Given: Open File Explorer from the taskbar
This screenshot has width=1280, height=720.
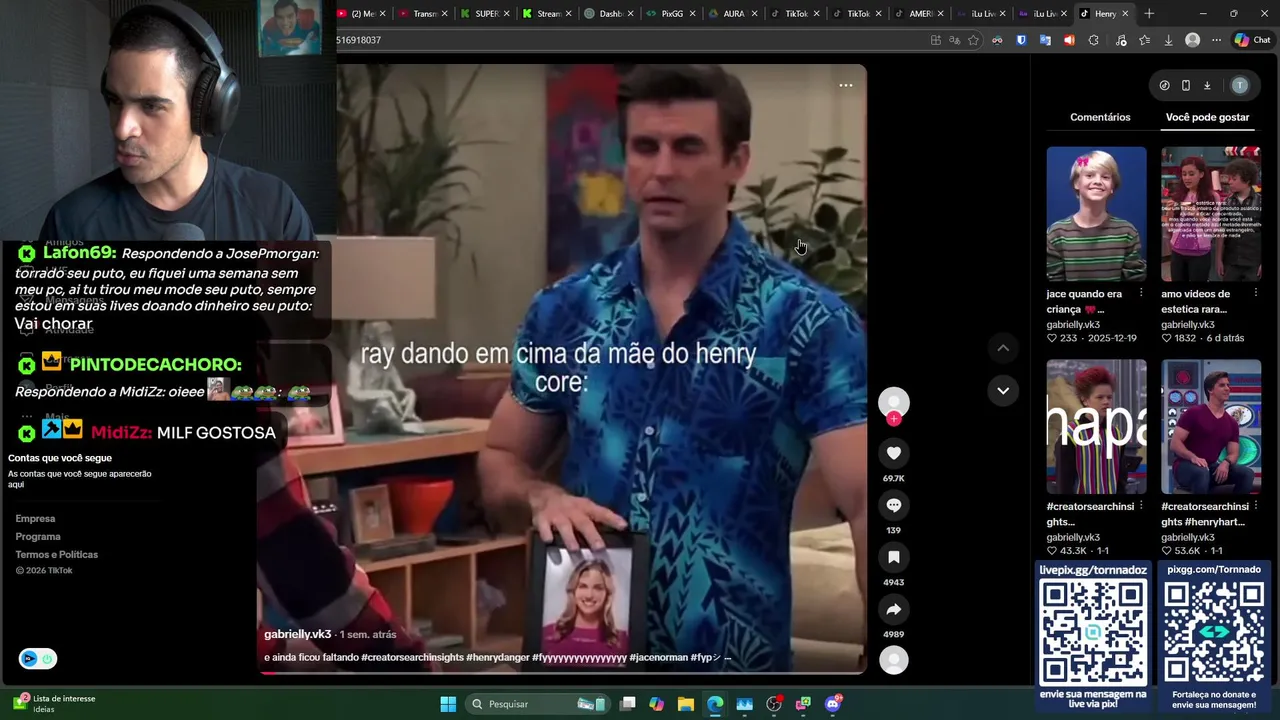Looking at the screenshot, I should [x=686, y=704].
